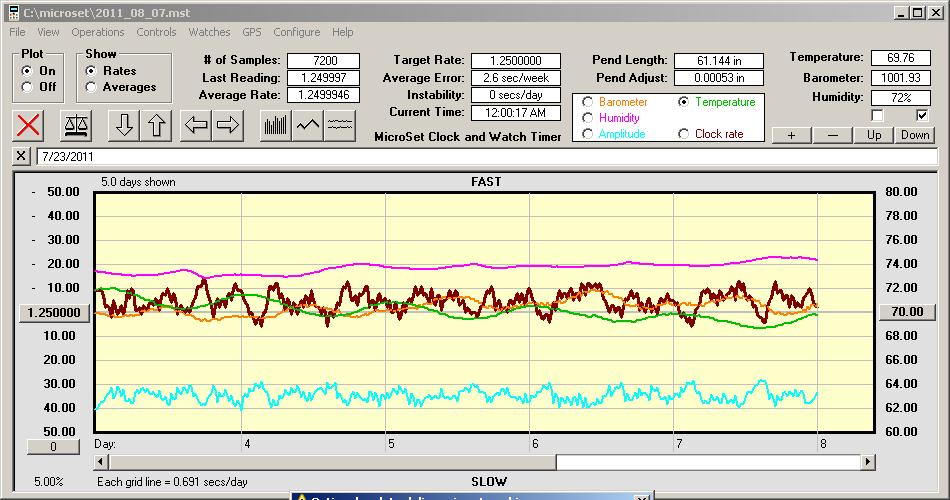Click the MicroSet app icon in title bar
950x500 pixels.
(13, 13)
